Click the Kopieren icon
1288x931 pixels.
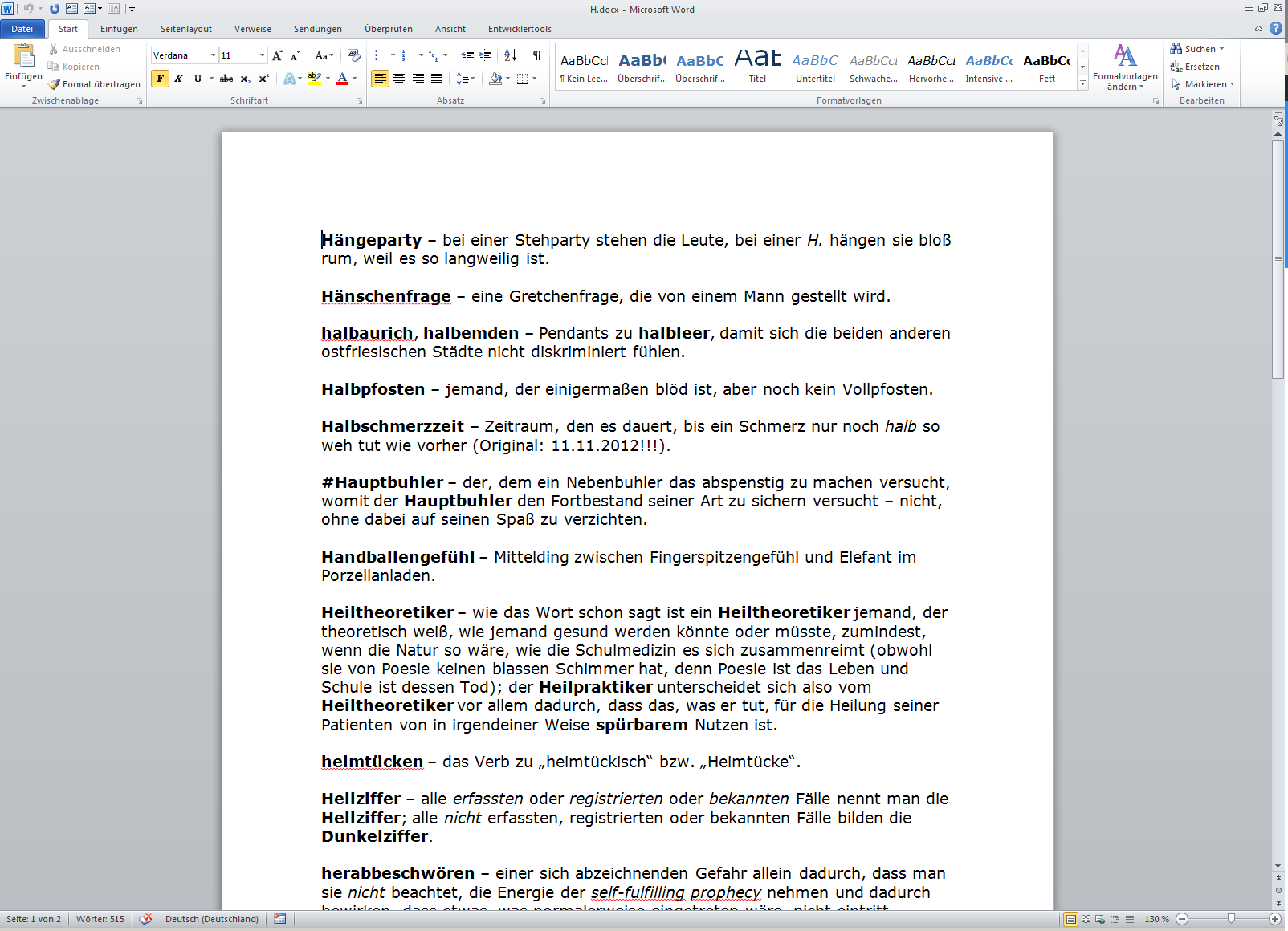point(54,67)
